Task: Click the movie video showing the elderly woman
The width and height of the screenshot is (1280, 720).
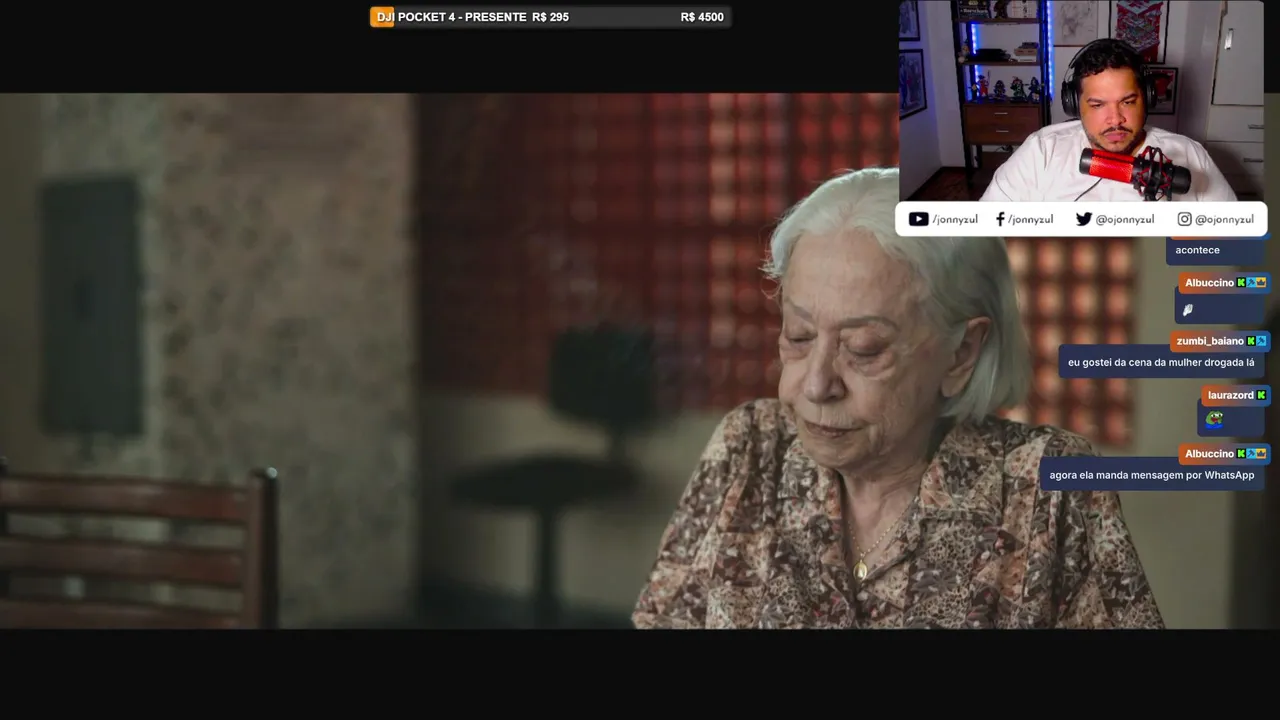Action: point(640,361)
